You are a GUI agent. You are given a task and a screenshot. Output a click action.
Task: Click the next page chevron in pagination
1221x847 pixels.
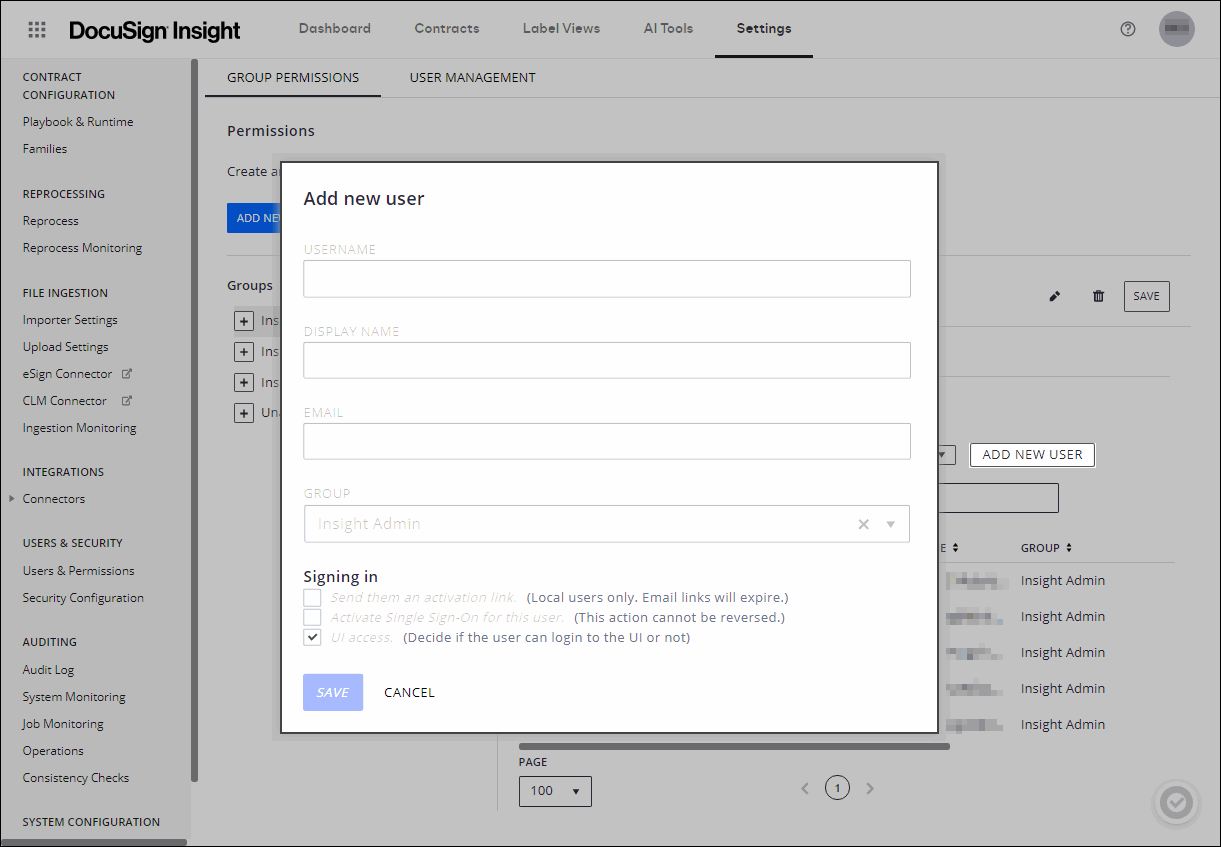coord(869,788)
